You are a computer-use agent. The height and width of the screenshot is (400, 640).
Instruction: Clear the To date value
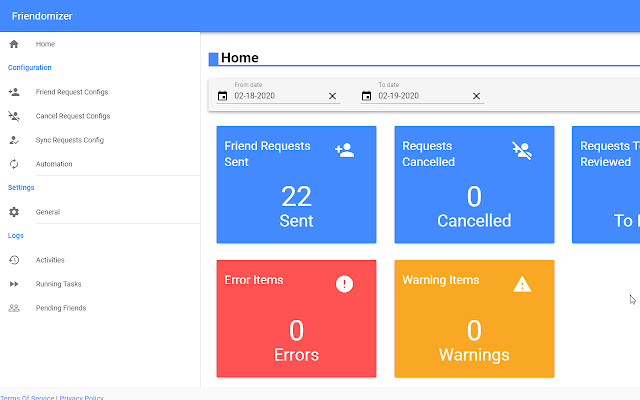pos(476,96)
